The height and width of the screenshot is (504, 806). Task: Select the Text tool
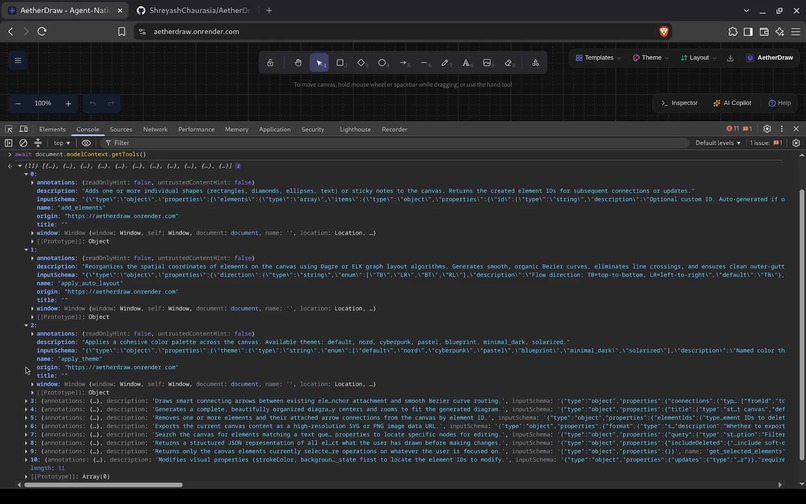tap(466, 63)
